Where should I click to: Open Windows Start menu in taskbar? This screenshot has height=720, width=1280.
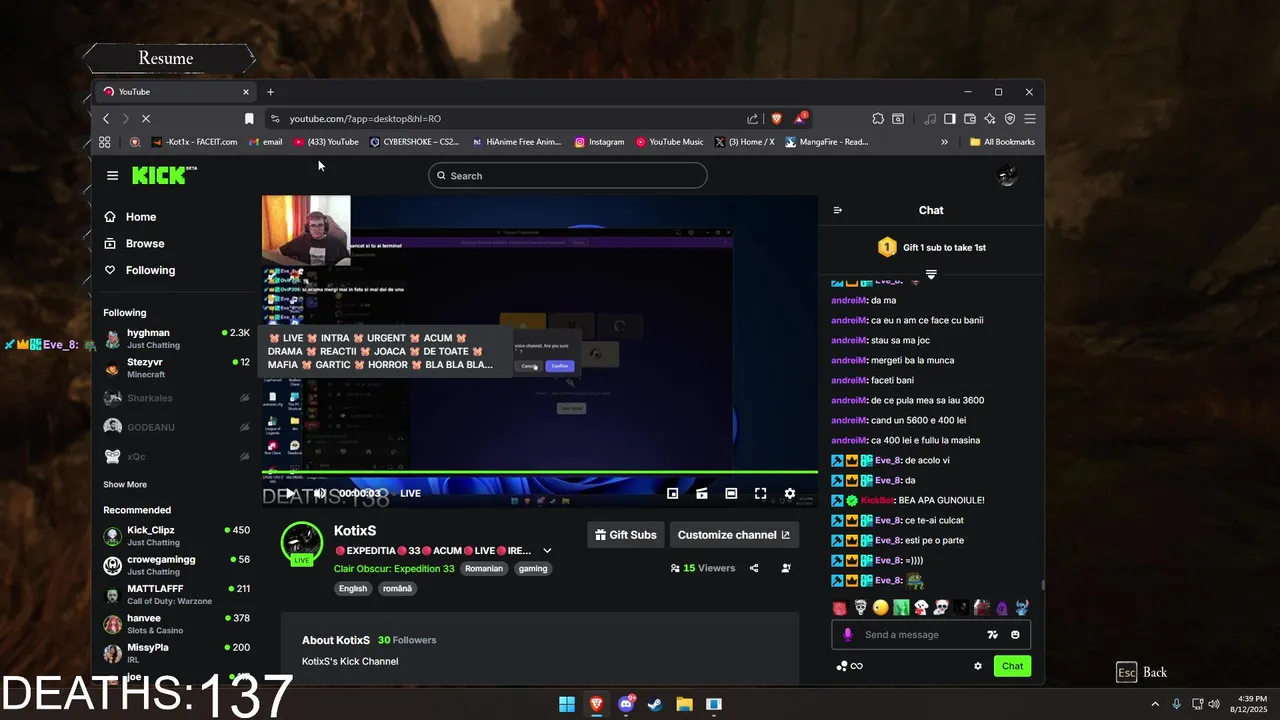[x=567, y=704]
